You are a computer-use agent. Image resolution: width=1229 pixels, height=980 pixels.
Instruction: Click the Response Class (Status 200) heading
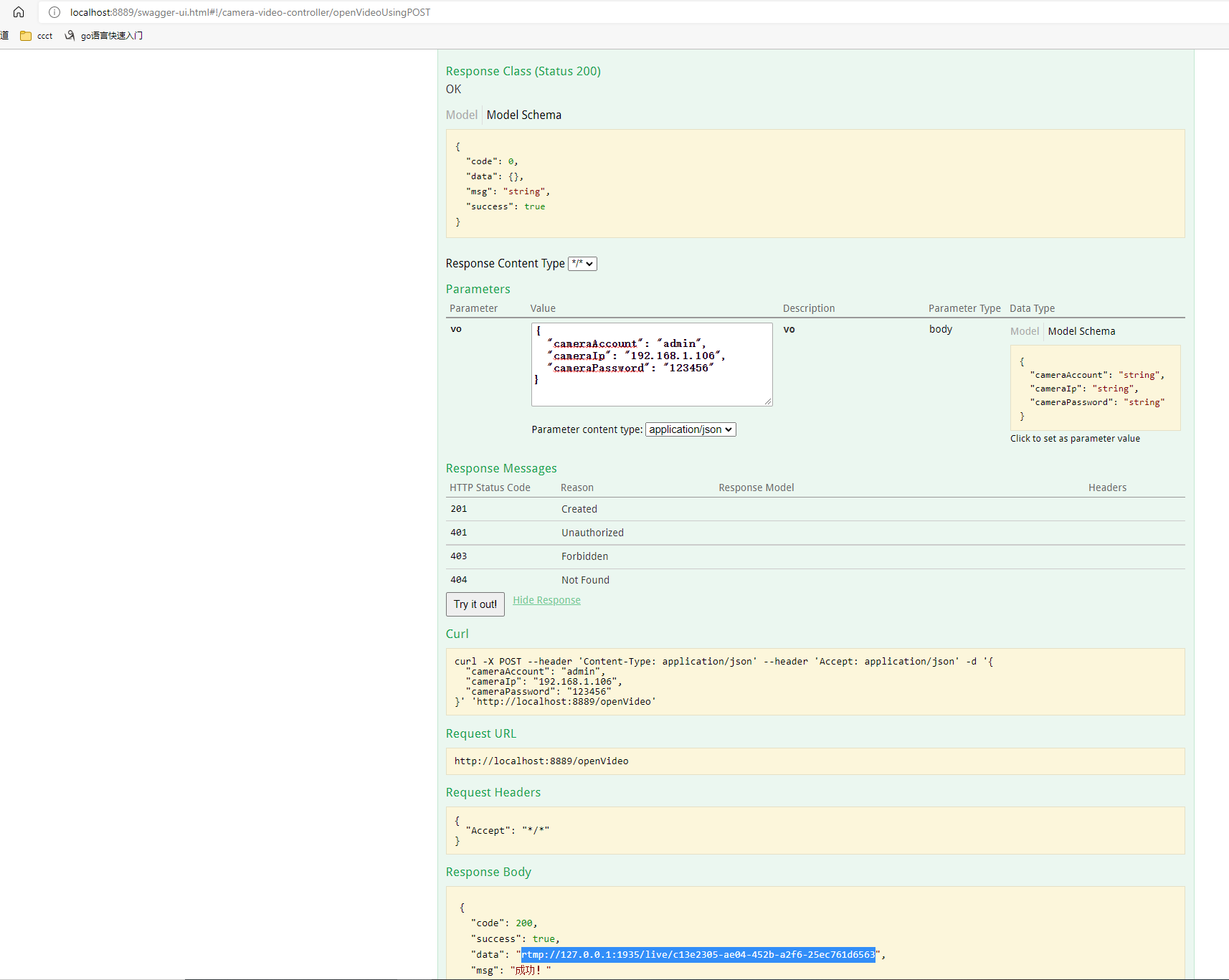coord(523,71)
